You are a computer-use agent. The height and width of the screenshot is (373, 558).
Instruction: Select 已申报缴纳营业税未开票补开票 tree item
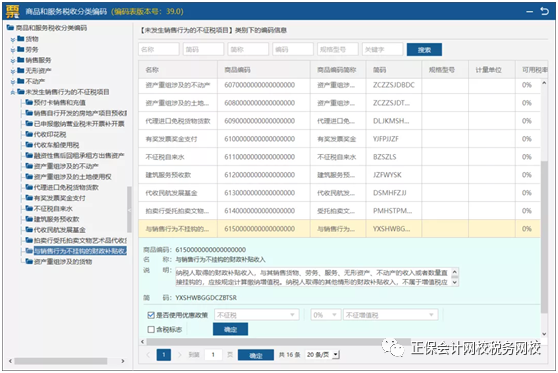pyautogui.click(x=79, y=124)
